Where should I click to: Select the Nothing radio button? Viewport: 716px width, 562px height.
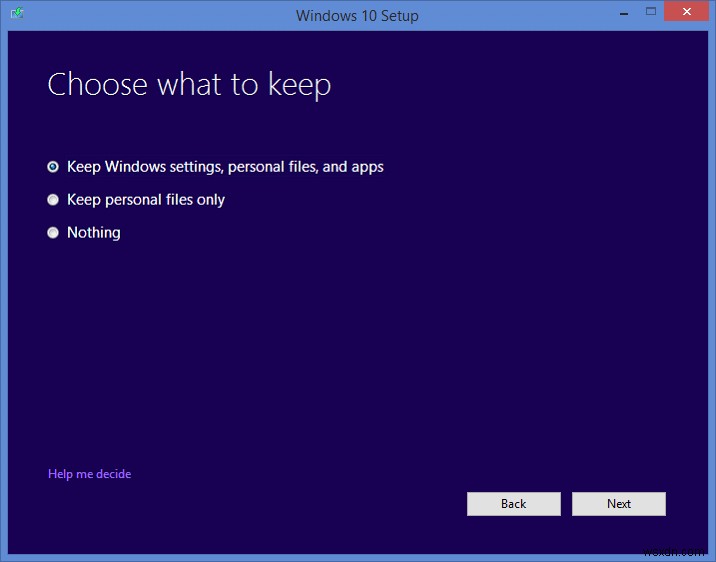53,233
